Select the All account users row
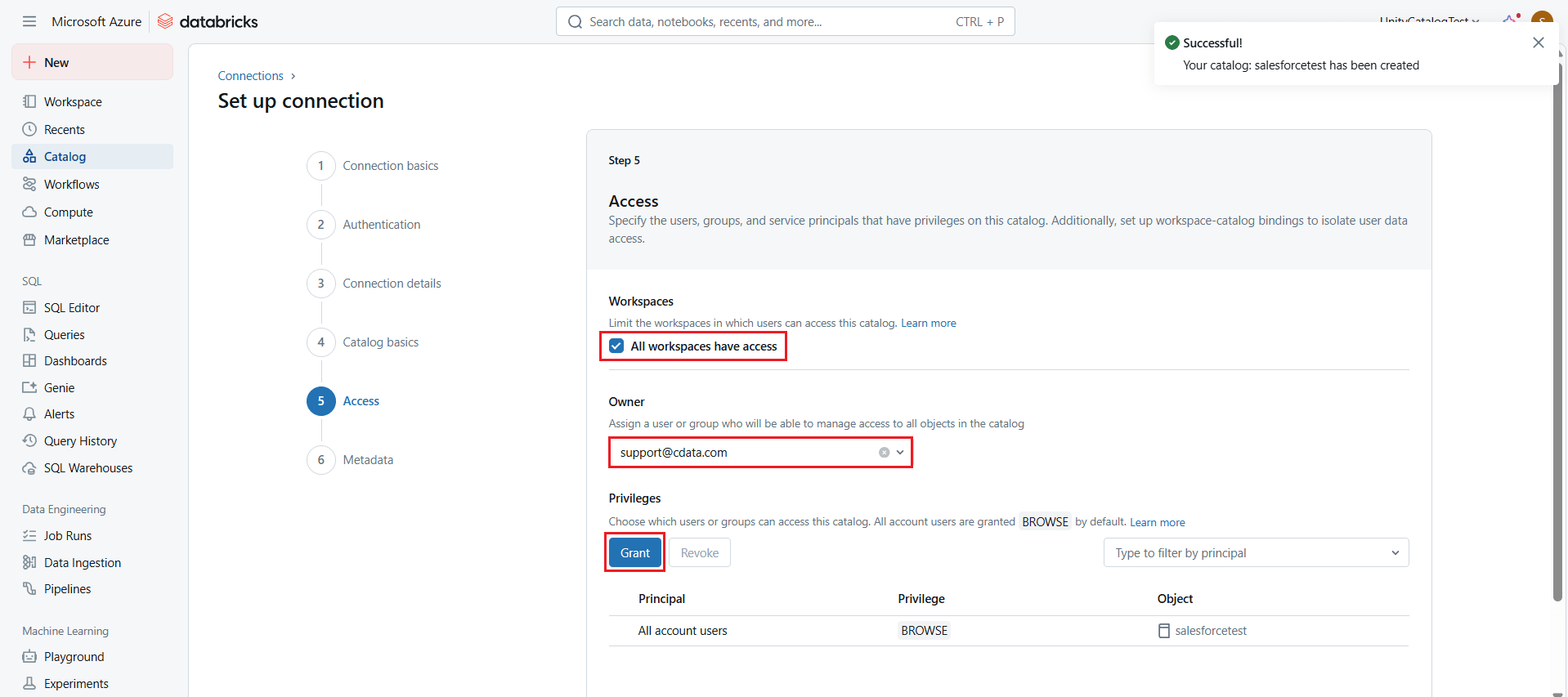Viewport: 1568px width, 697px height. coord(1009,631)
